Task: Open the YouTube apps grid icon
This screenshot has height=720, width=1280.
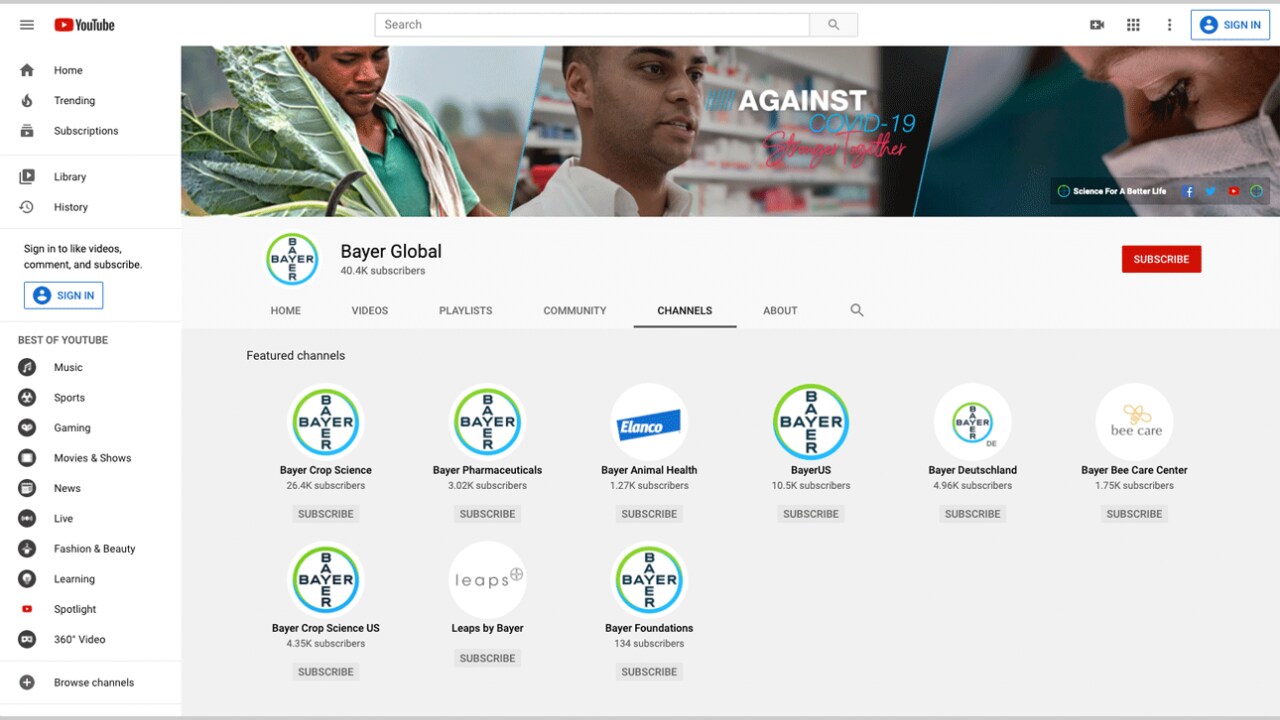Action: click(1133, 25)
